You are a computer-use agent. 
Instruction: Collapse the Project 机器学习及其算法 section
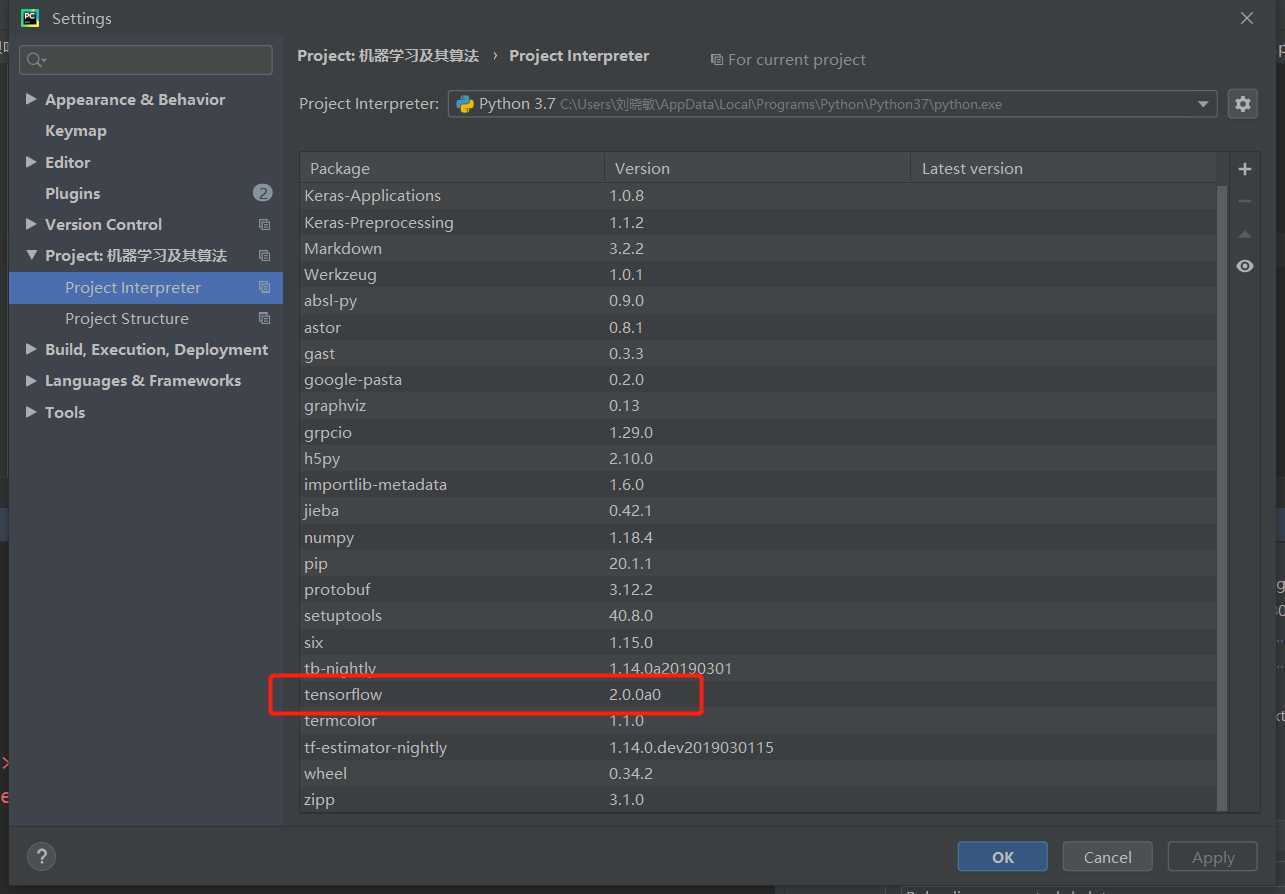click(31, 256)
